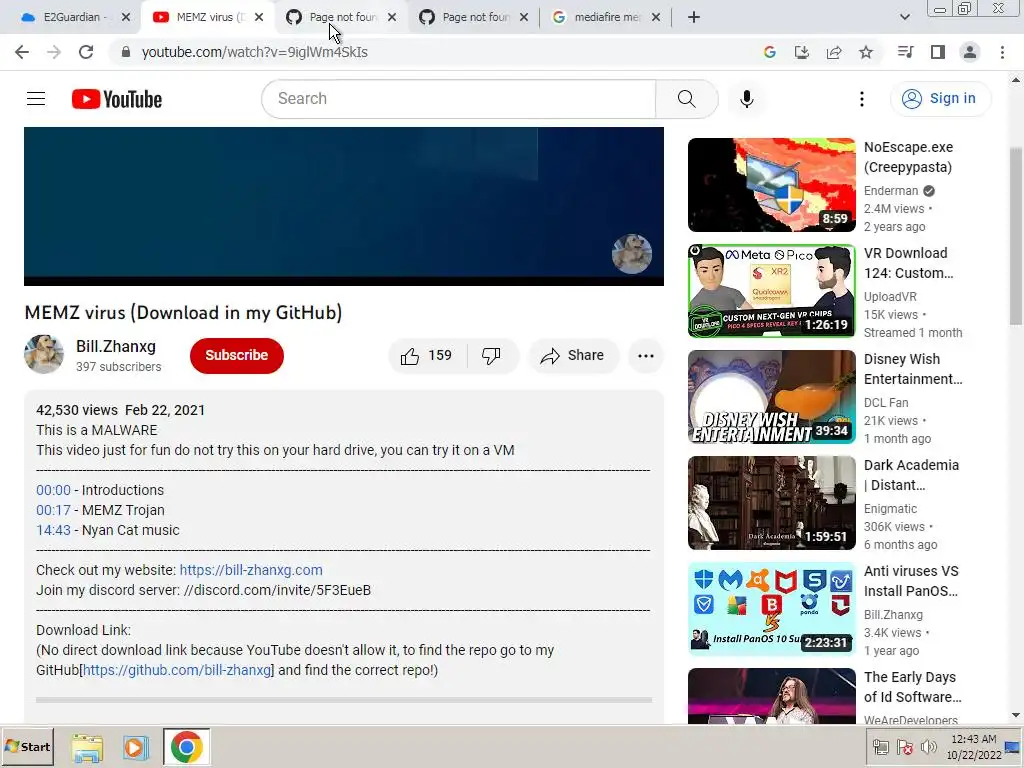Viewport: 1024px width, 768px height.
Task: Click the address bar URL
Action: coord(255,52)
